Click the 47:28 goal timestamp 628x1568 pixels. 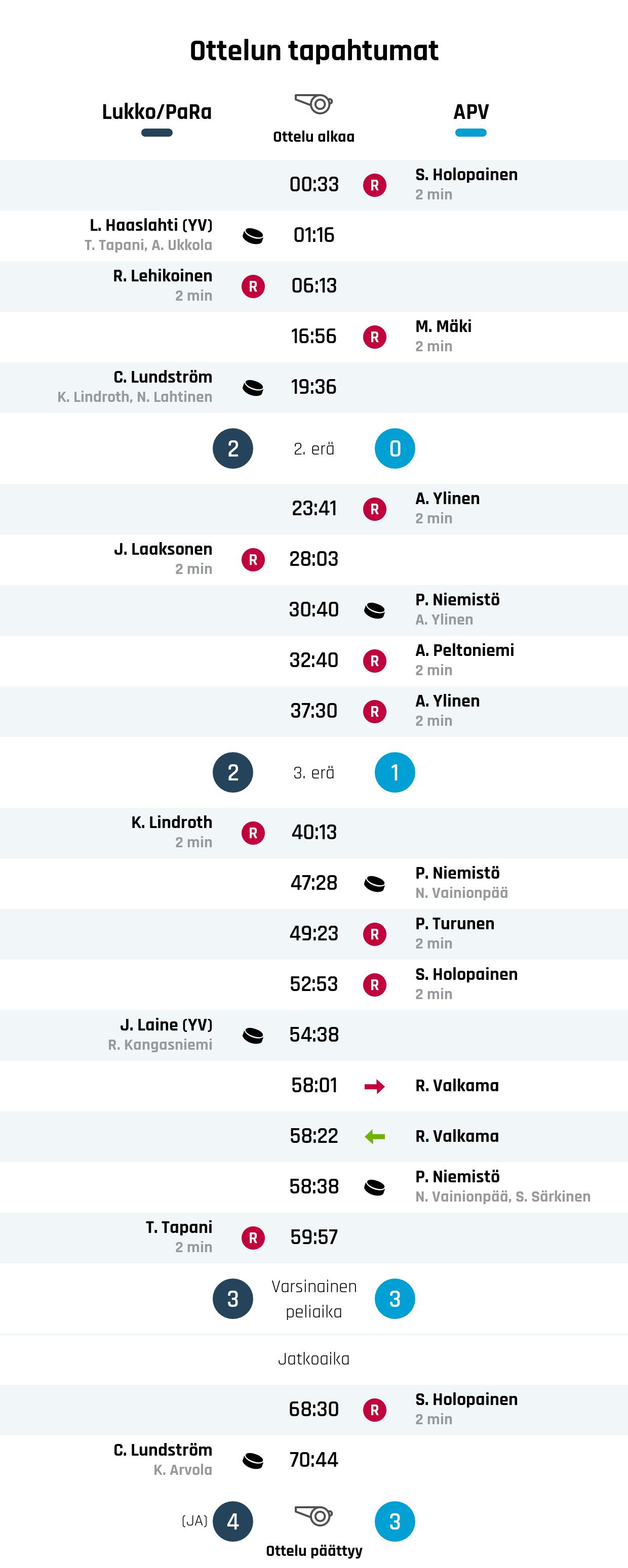[x=313, y=883]
